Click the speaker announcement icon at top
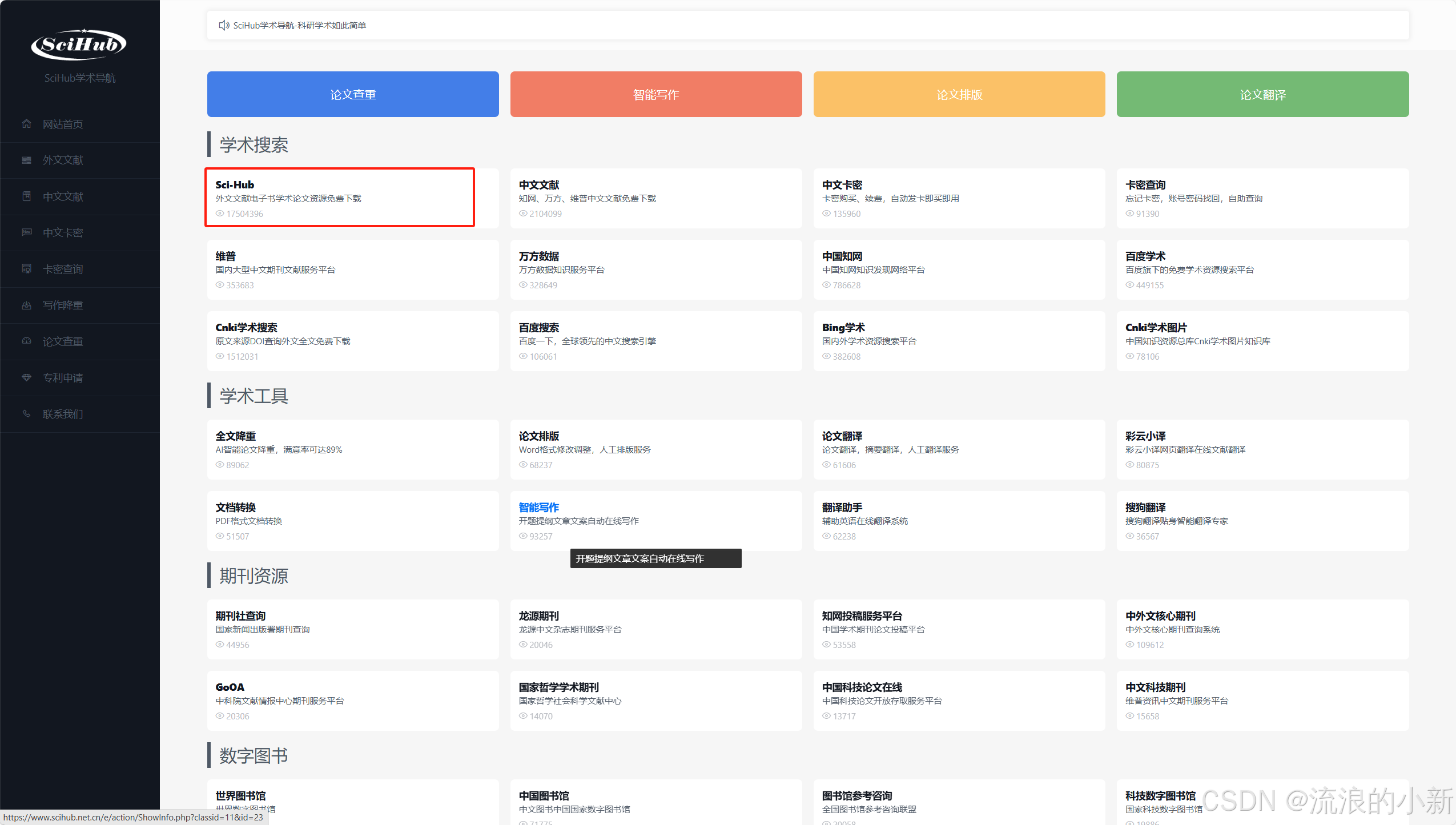The width and height of the screenshot is (1456, 825). click(x=224, y=25)
